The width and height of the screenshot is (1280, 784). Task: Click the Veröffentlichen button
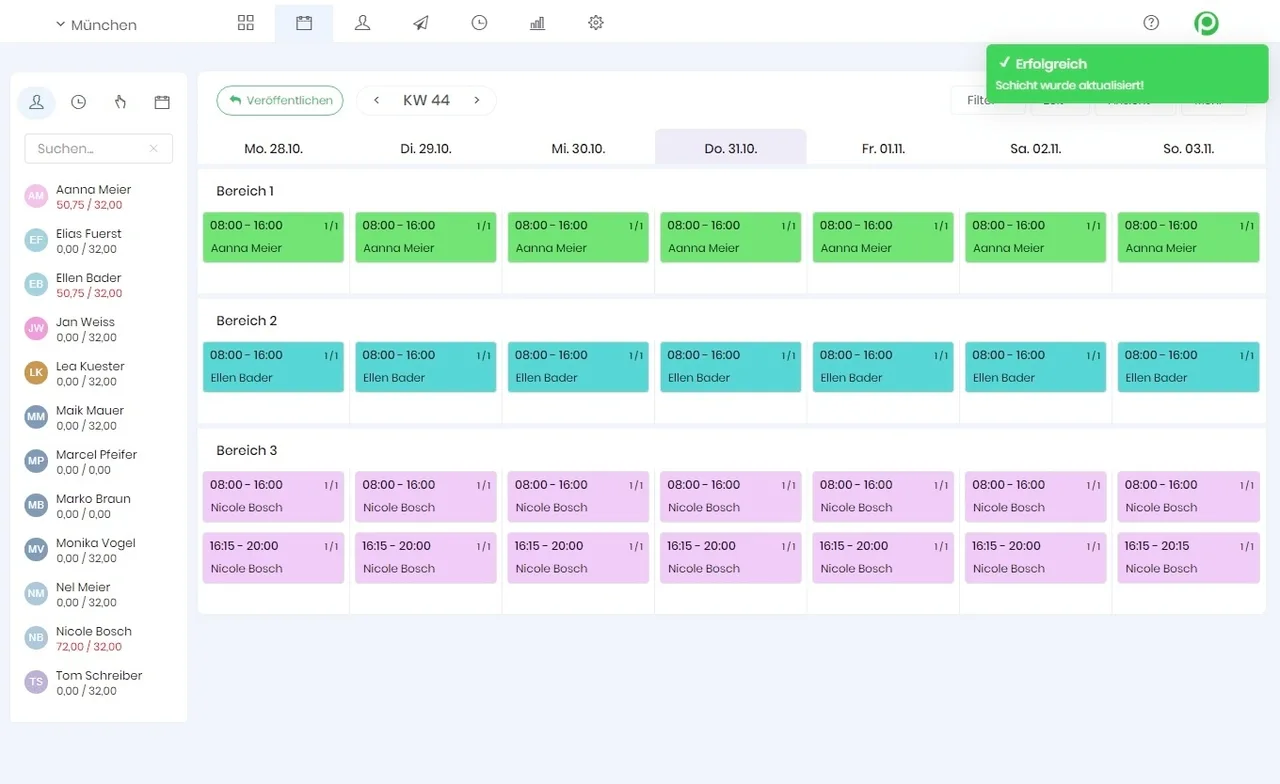[280, 100]
